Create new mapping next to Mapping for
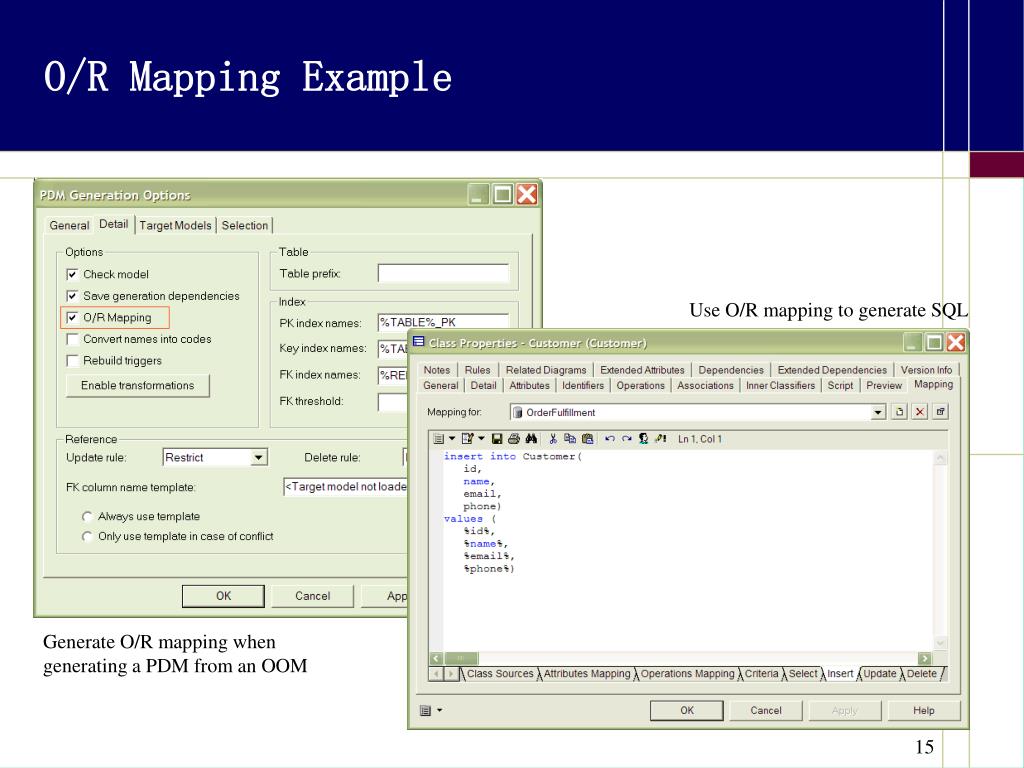1024x768 pixels. click(899, 412)
